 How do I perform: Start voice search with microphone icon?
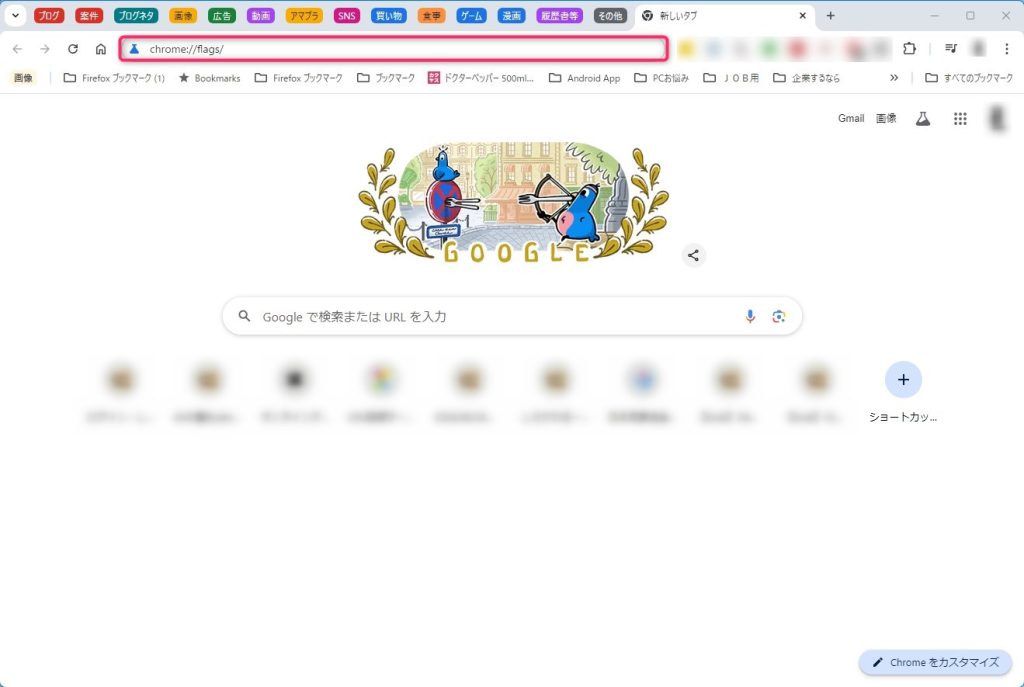(x=750, y=317)
